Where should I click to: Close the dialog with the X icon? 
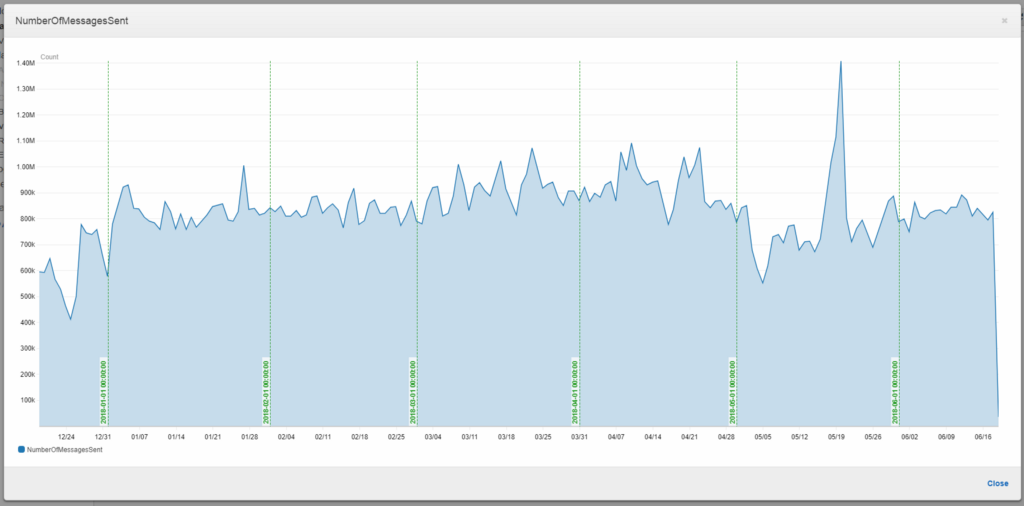pos(1004,21)
